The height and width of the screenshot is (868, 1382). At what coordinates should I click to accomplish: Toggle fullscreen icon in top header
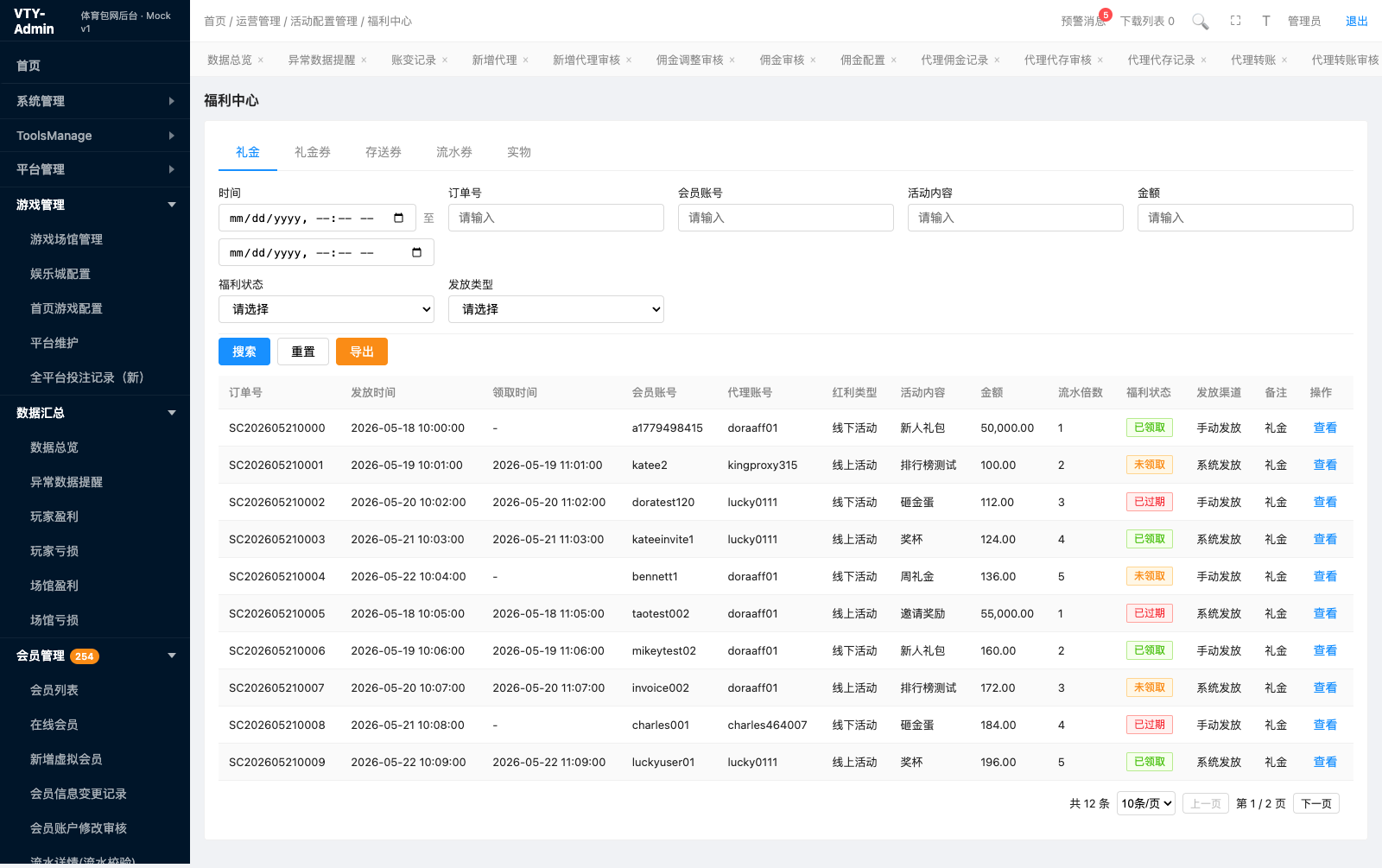(1235, 21)
